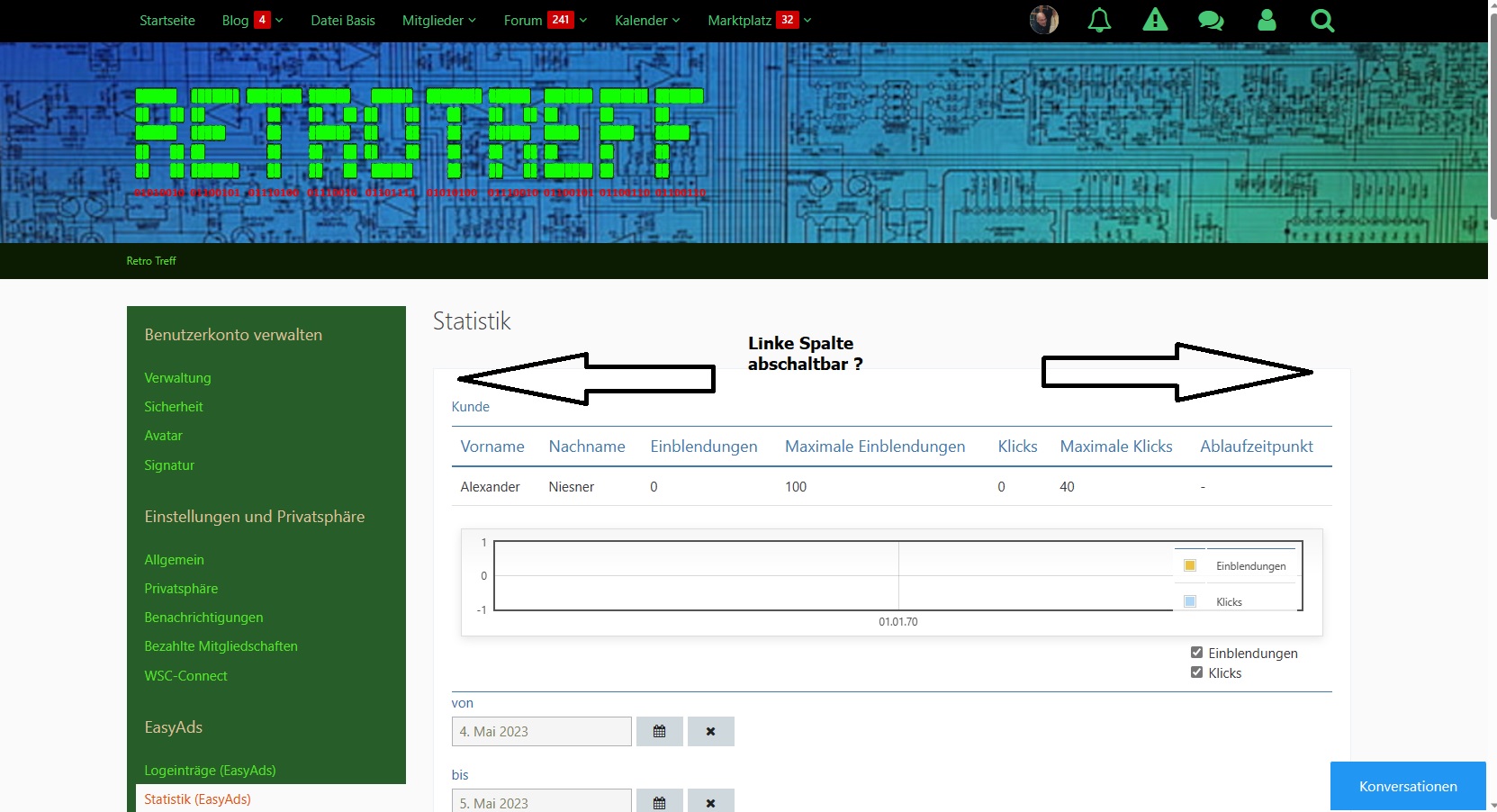Open Privatsphäre settings link in sidebar
Image resolution: width=1497 pixels, height=812 pixels.
(x=181, y=588)
